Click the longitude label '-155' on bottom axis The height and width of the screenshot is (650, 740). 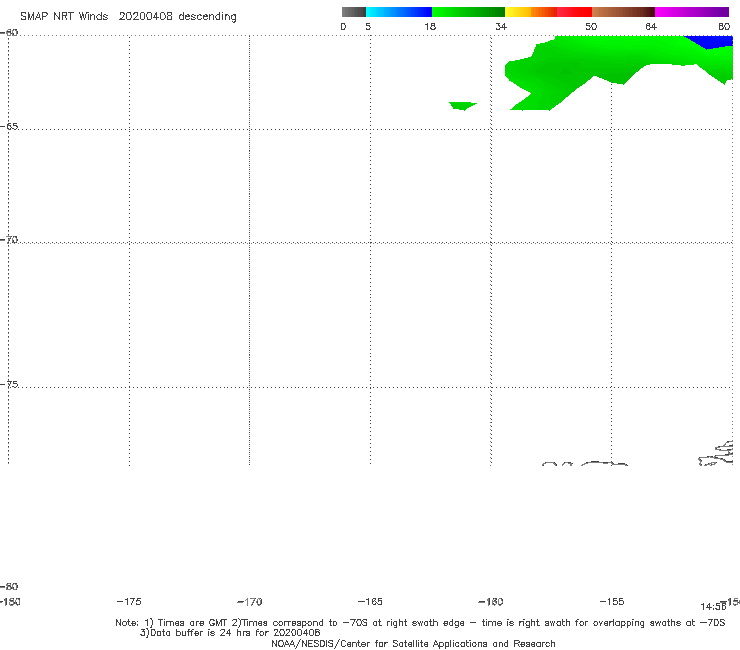point(612,601)
